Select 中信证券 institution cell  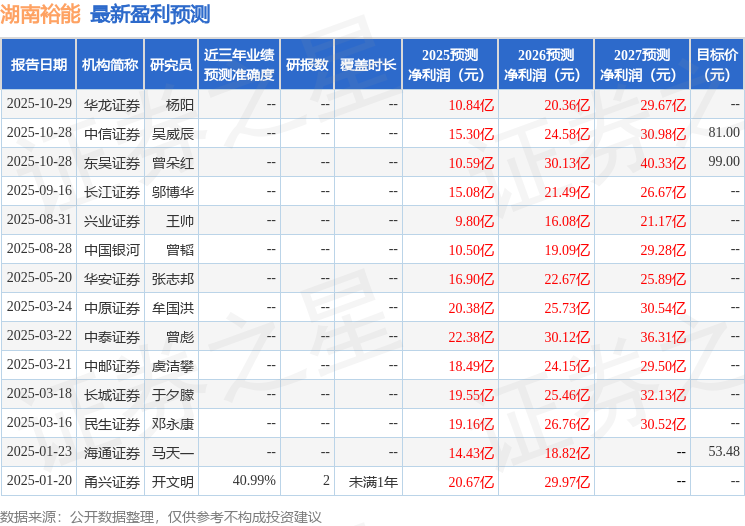coord(112,134)
